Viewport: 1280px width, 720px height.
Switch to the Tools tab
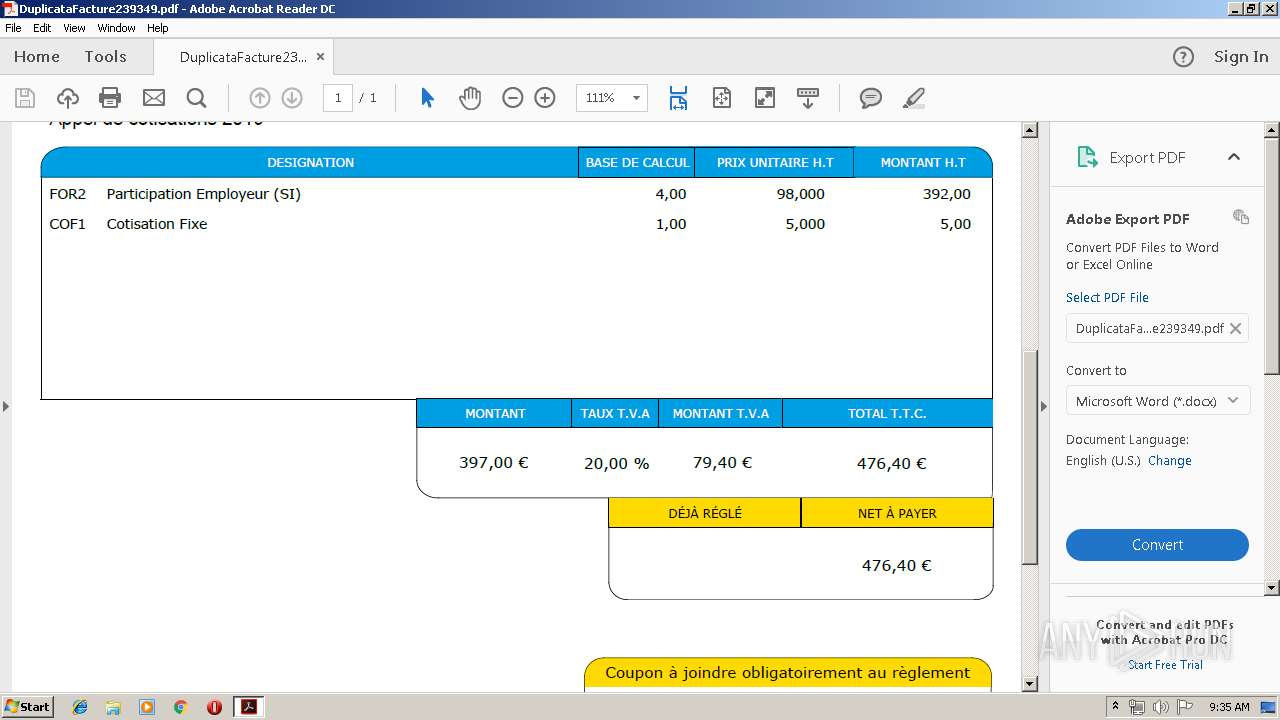pos(106,57)
